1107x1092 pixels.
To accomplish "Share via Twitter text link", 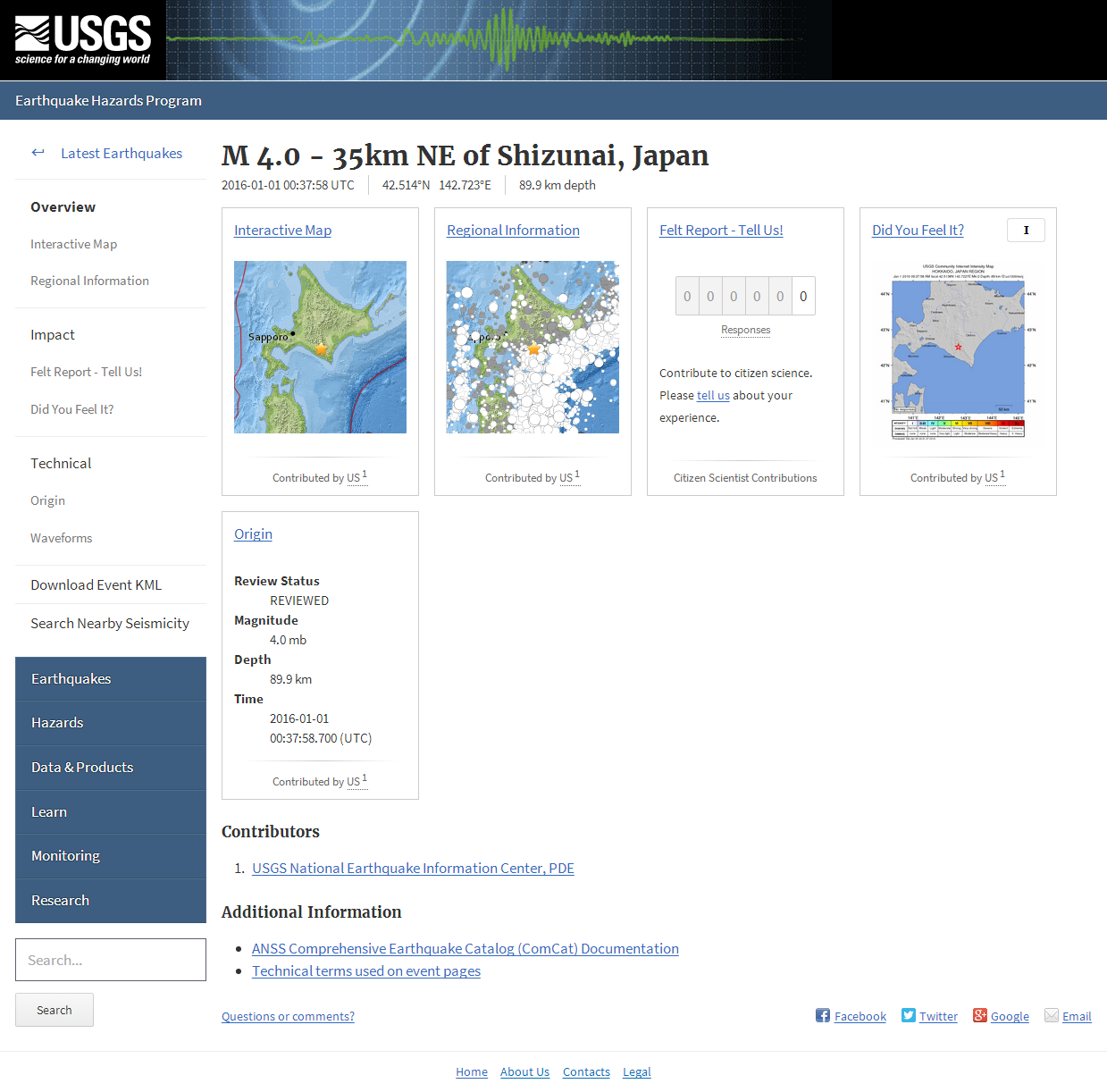I will [x=938, y=1016].
